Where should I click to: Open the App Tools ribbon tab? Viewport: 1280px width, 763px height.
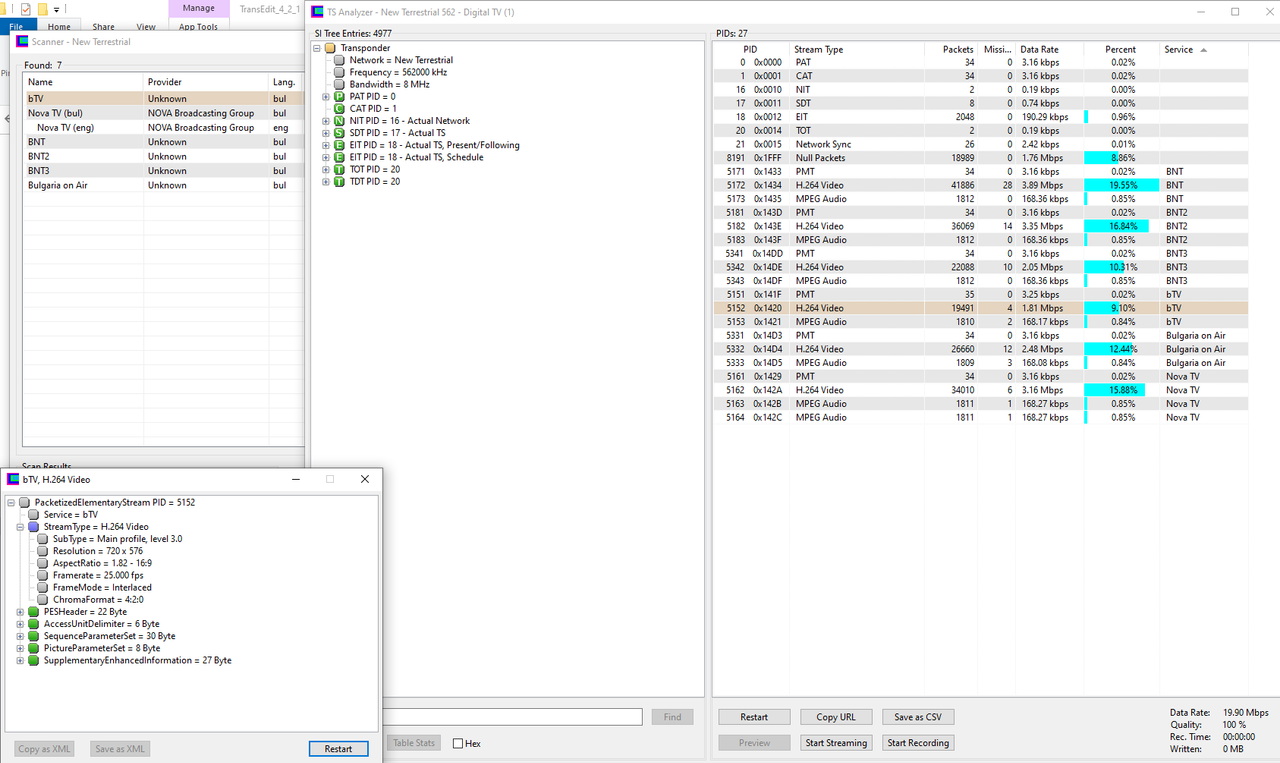click(198, 27)
